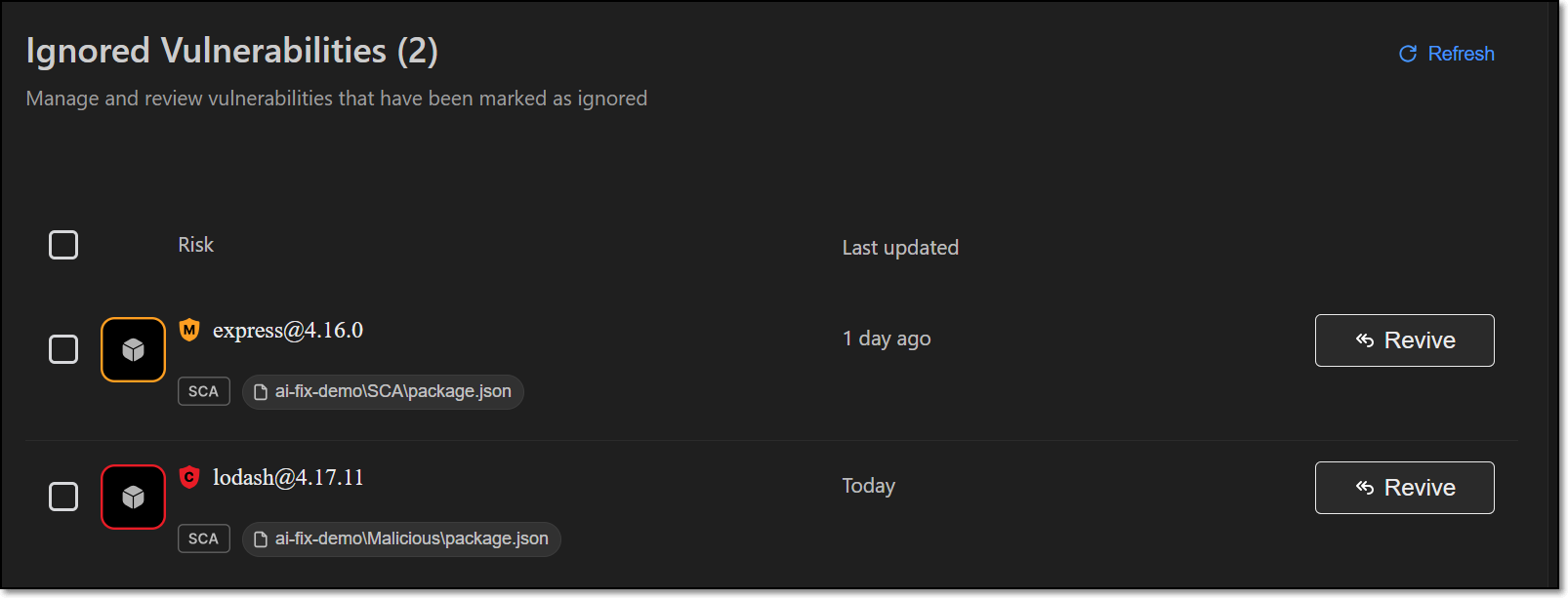This screenshot has width=1568, height=598.
Task: Open ai-fix-demo\Malicious\package.json file chip
Action: pos(401,539)
